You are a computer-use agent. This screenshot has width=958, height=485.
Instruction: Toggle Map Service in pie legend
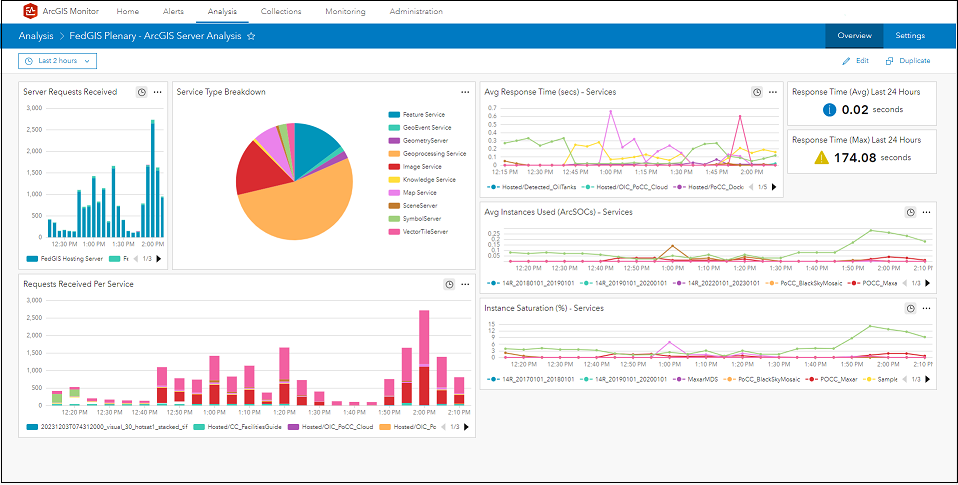(x=413, y=193)
